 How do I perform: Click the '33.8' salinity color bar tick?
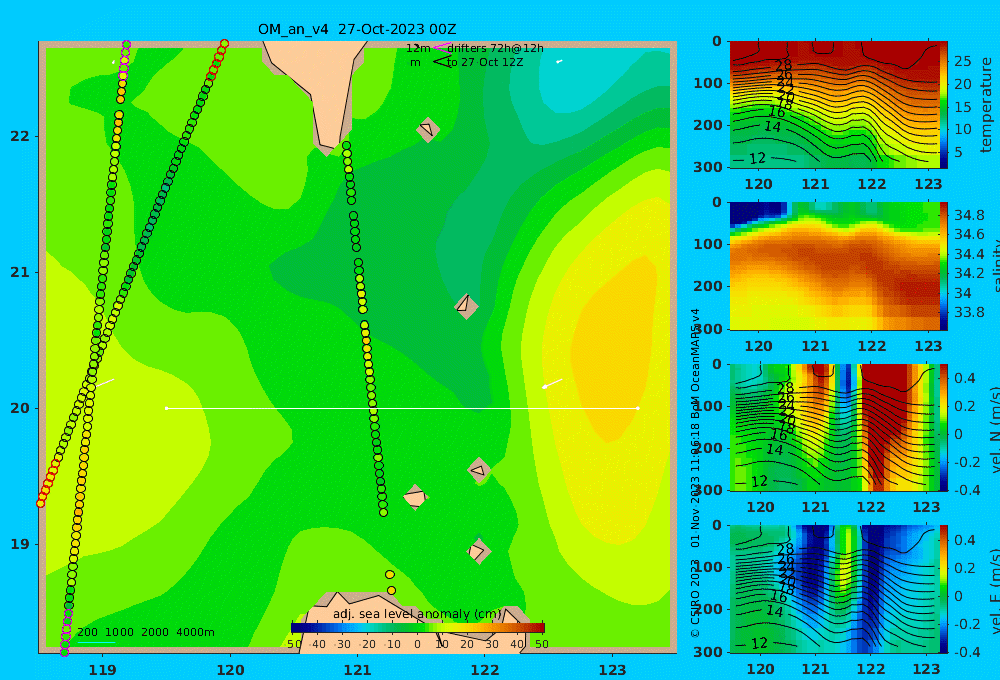click(x=969, y=312)
